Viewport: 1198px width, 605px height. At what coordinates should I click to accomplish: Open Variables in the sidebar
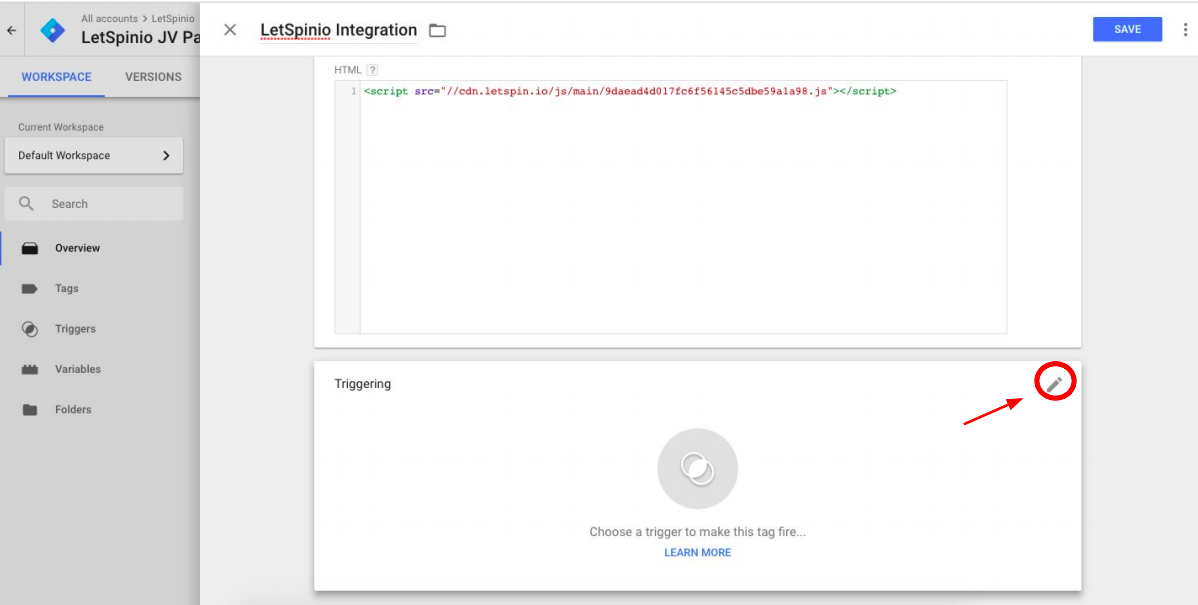point(78,369)
